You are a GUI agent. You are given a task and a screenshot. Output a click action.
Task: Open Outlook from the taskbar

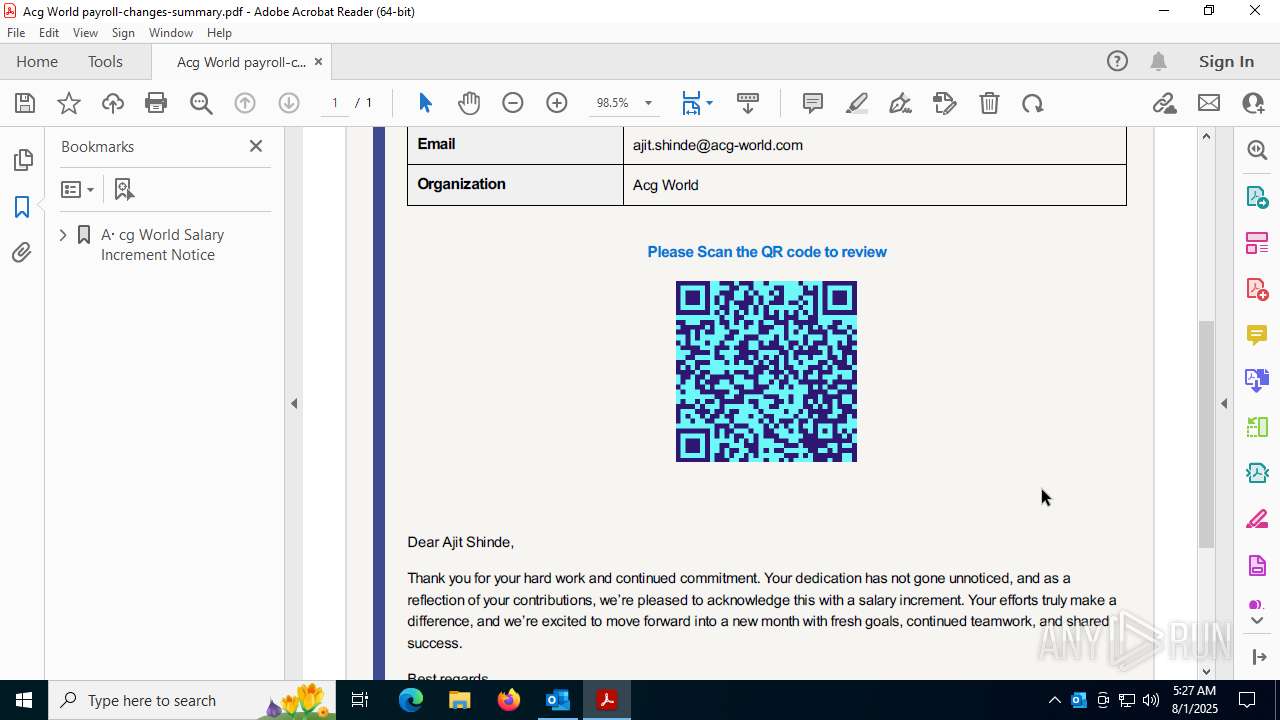click(x=557, y=700)
